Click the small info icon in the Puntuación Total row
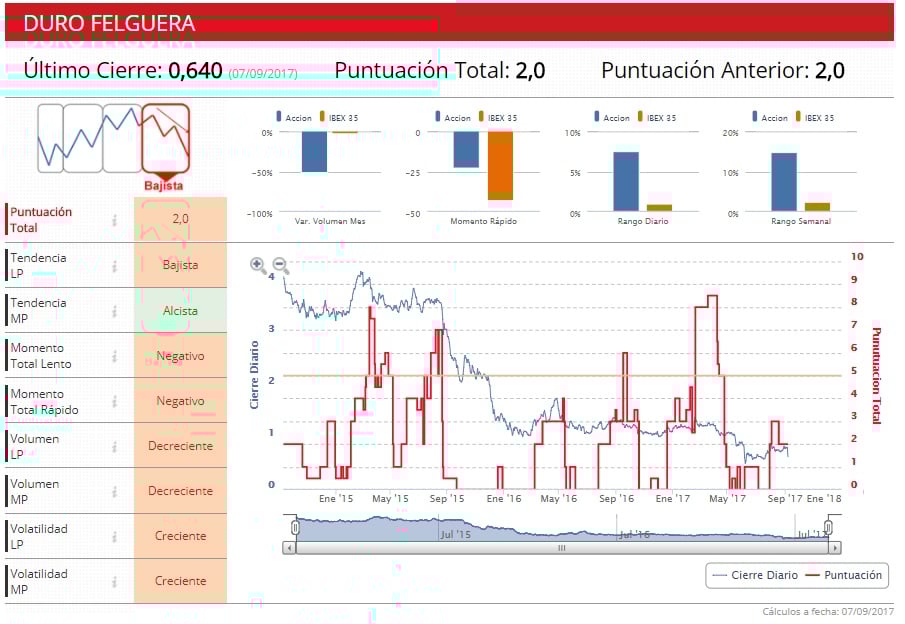The height and width of the screenshot is (624, 905). click(114, 220)
